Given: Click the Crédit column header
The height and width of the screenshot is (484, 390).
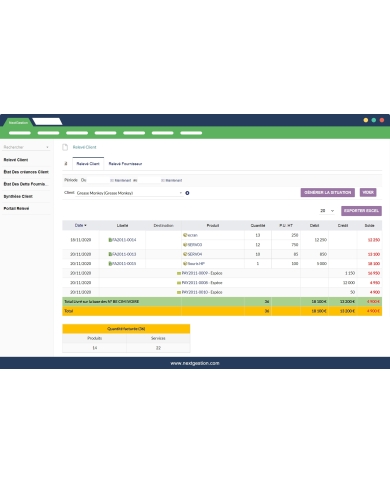Looking at the screenshot, I should tap(343, 225).
